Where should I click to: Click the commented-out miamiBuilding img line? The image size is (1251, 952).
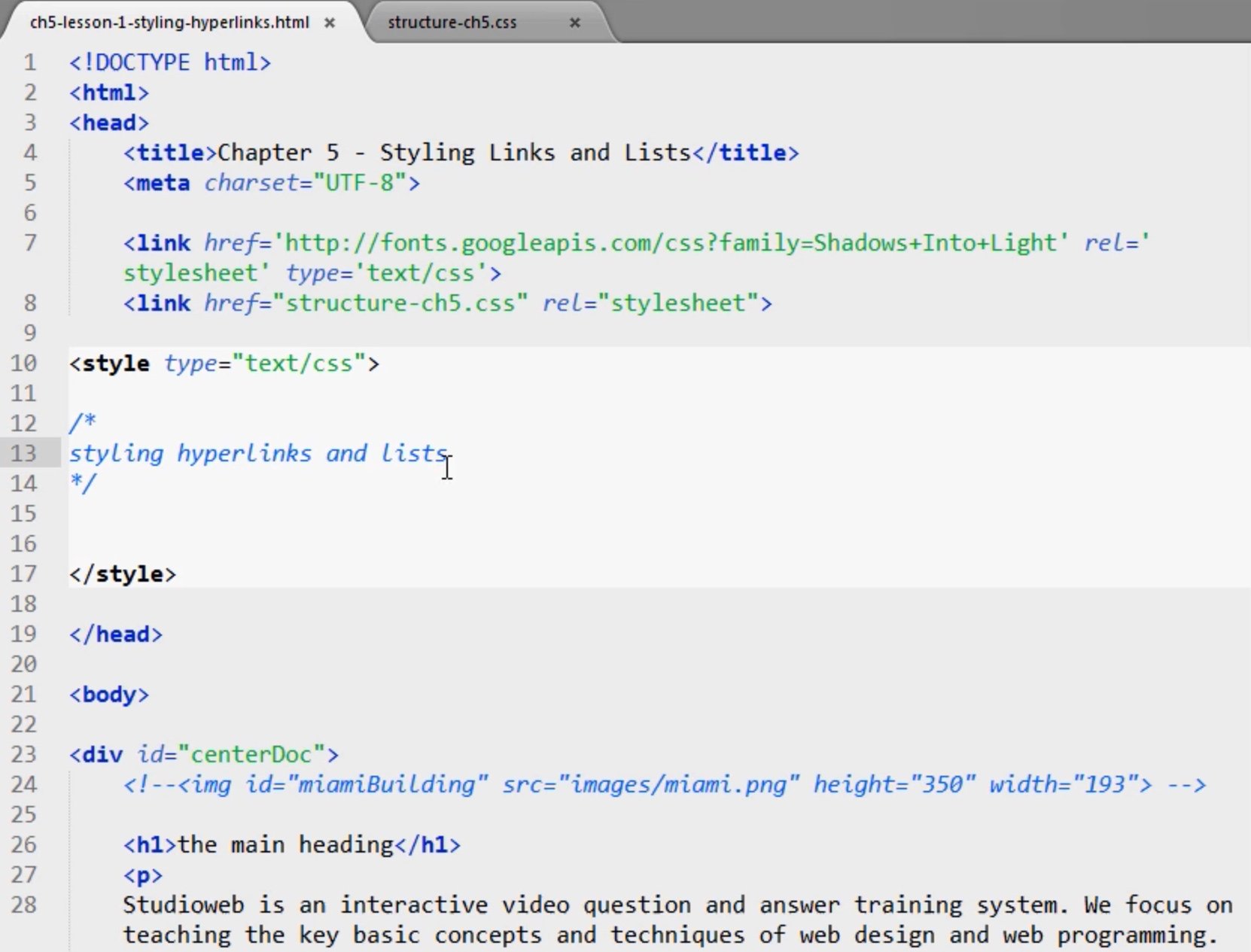tap(665, 785)
